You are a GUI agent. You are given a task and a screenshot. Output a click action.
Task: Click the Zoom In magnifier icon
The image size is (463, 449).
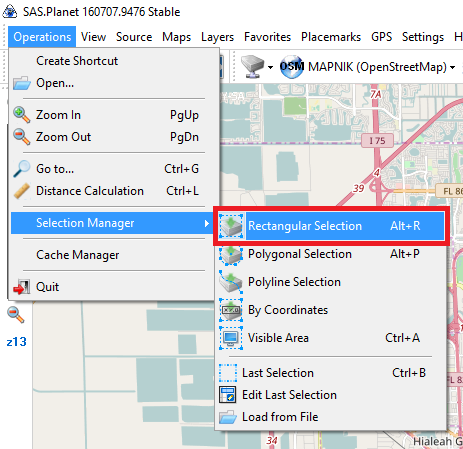22,115
